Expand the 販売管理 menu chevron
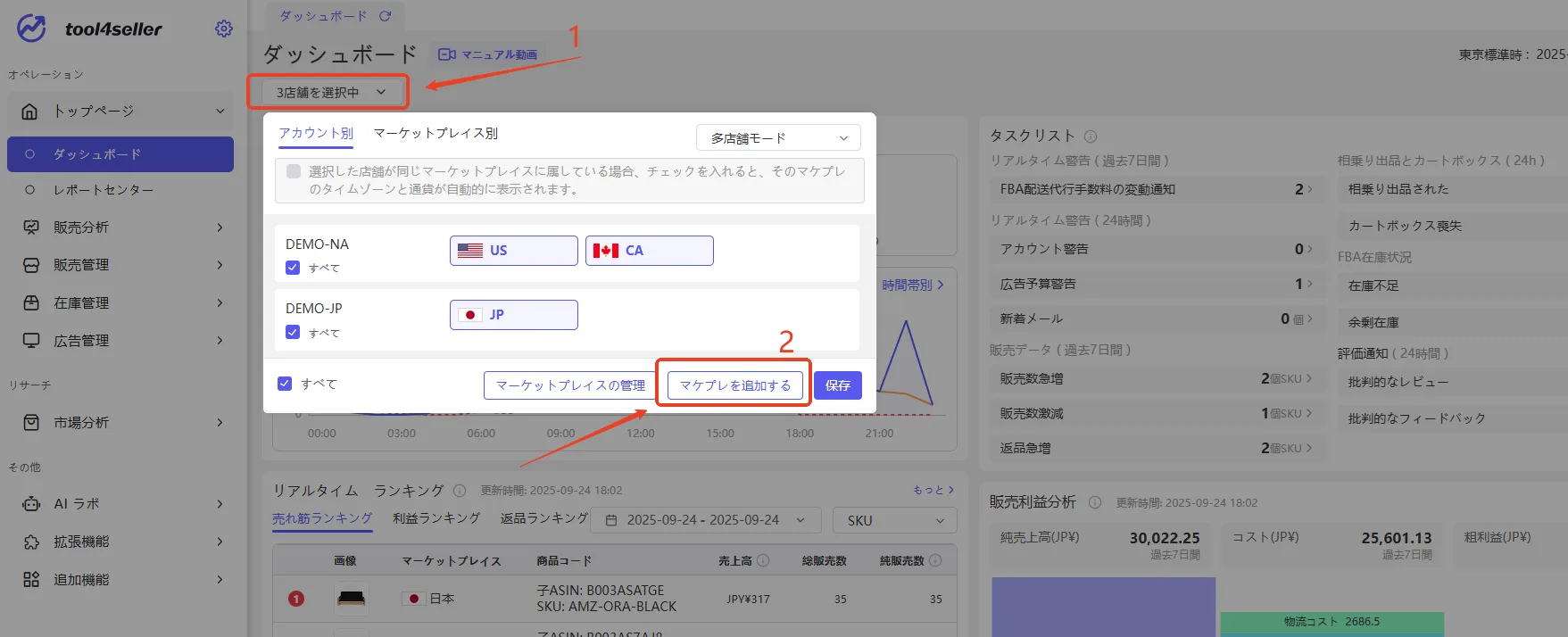The height and width of the screenshot is (637, 1568). (220, 265)
